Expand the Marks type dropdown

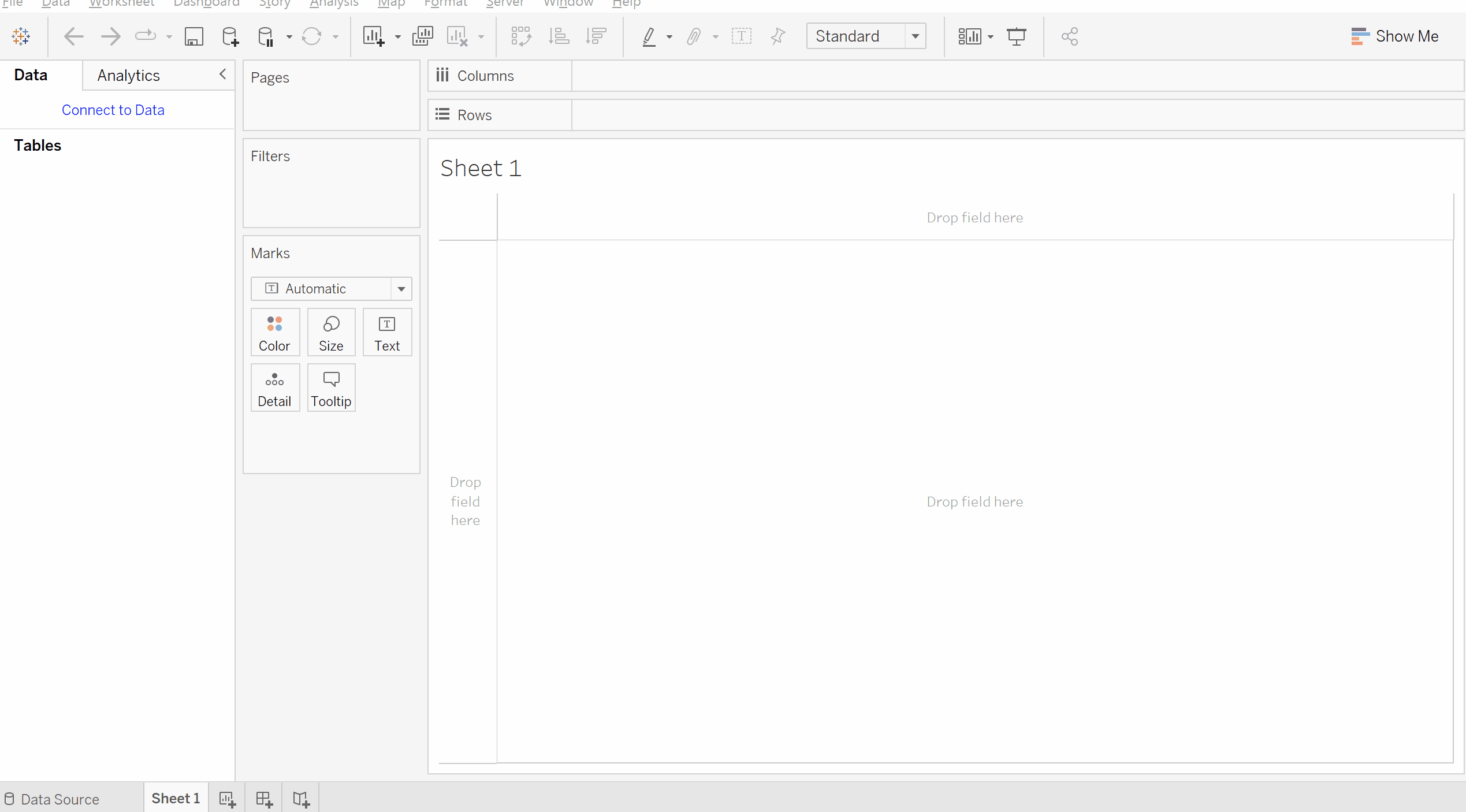pyautogui.click(x=401, y=288)
